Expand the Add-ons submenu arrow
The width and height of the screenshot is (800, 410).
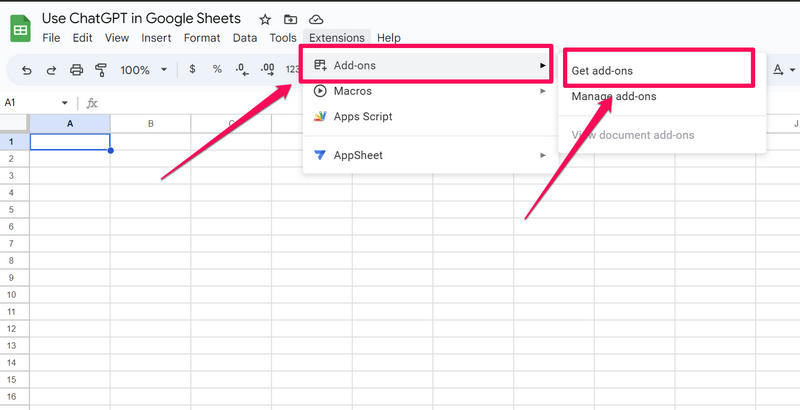(x=543, y=65)
